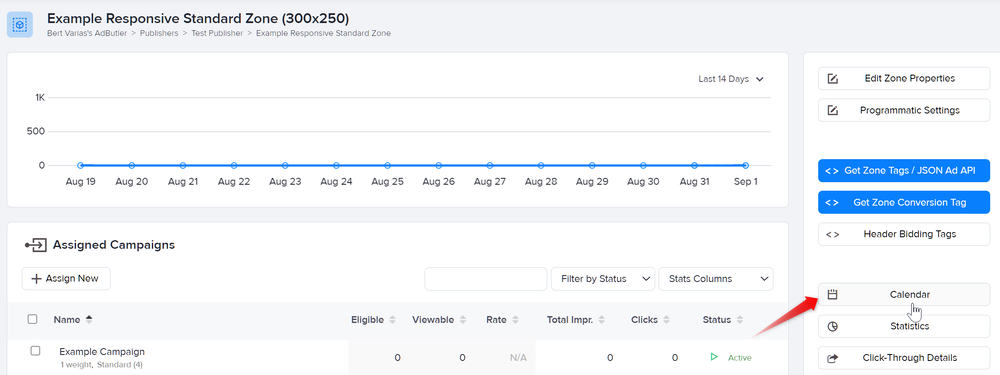Screen dimensions: 1000x375
Task: Tick the select-all checkbox in the table header
Action: [x=33, y=319]
